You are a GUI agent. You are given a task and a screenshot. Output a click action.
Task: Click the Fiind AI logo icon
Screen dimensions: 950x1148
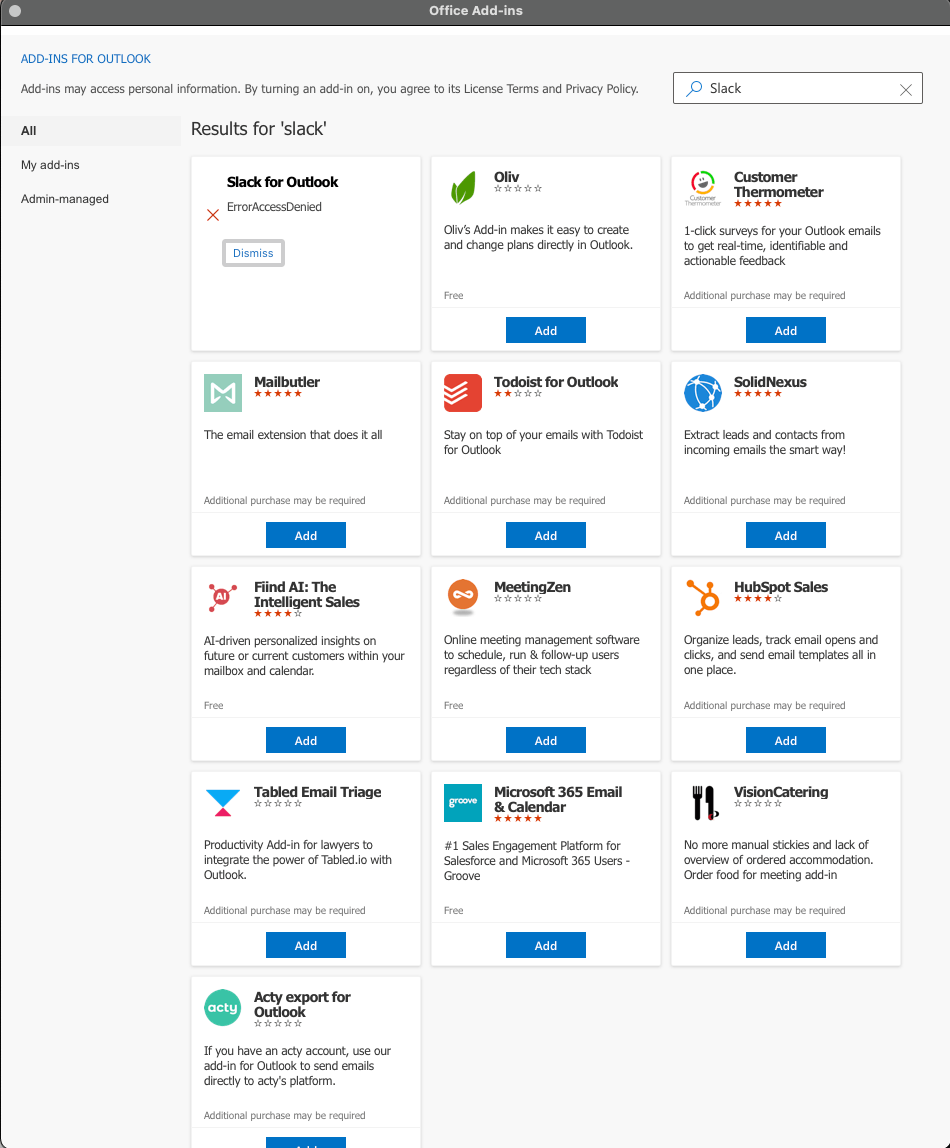tap(222, 597)
